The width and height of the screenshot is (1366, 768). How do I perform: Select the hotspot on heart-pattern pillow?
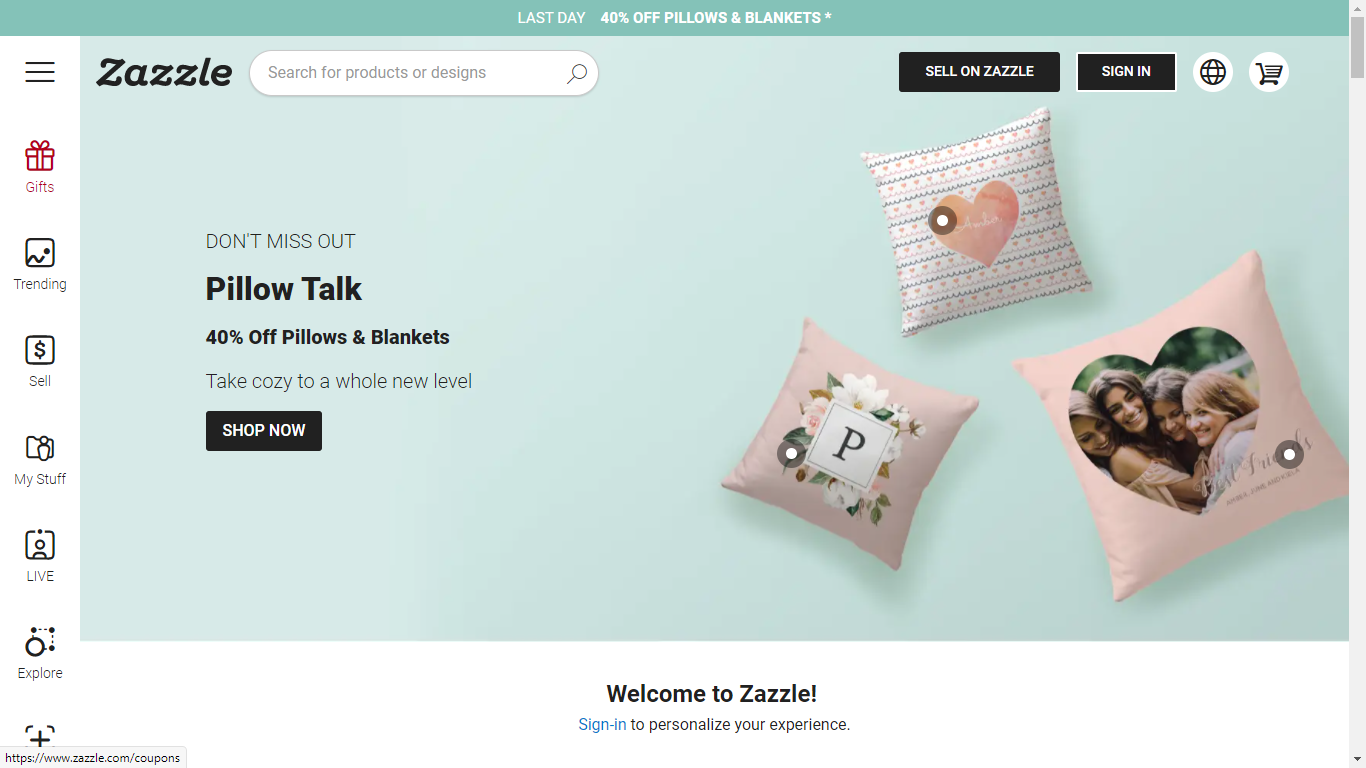click(x=942, y=220)
